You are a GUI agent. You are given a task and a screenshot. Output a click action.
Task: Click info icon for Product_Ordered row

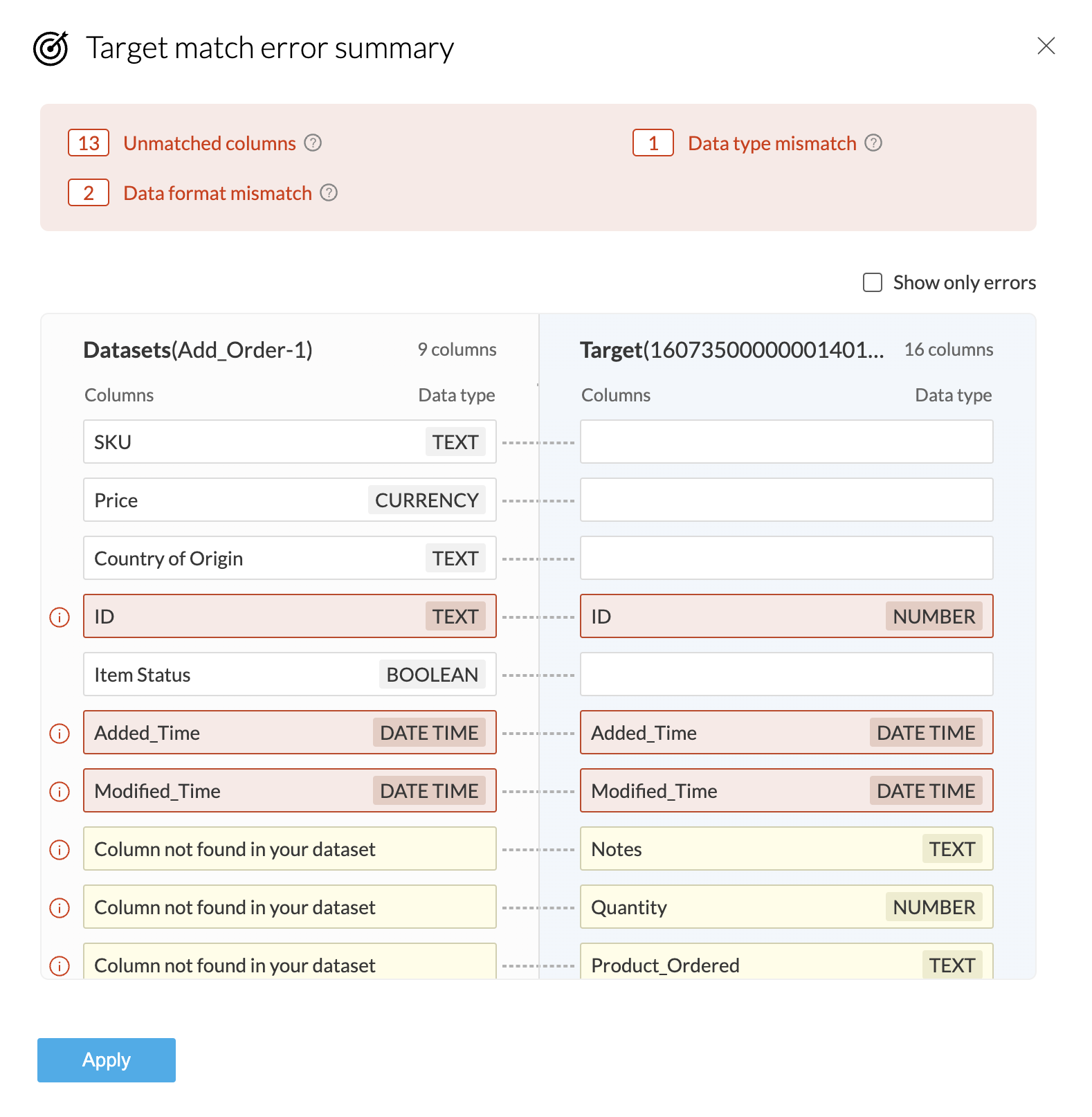(x=60, y=965)
